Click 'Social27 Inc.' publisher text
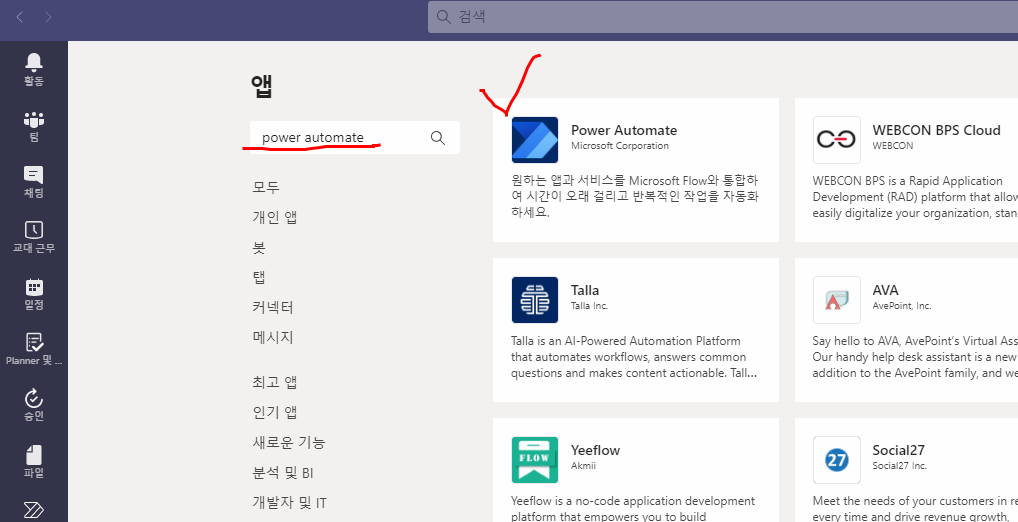Image resolution: width=1018 pixels, height=522 pixels. (900, 466)
